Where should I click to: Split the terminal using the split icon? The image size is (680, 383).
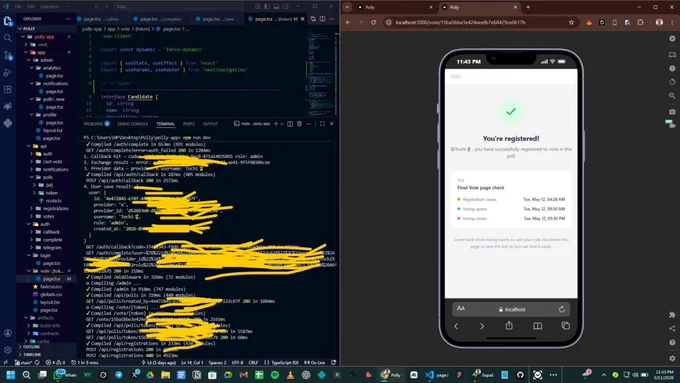[290, 124]
